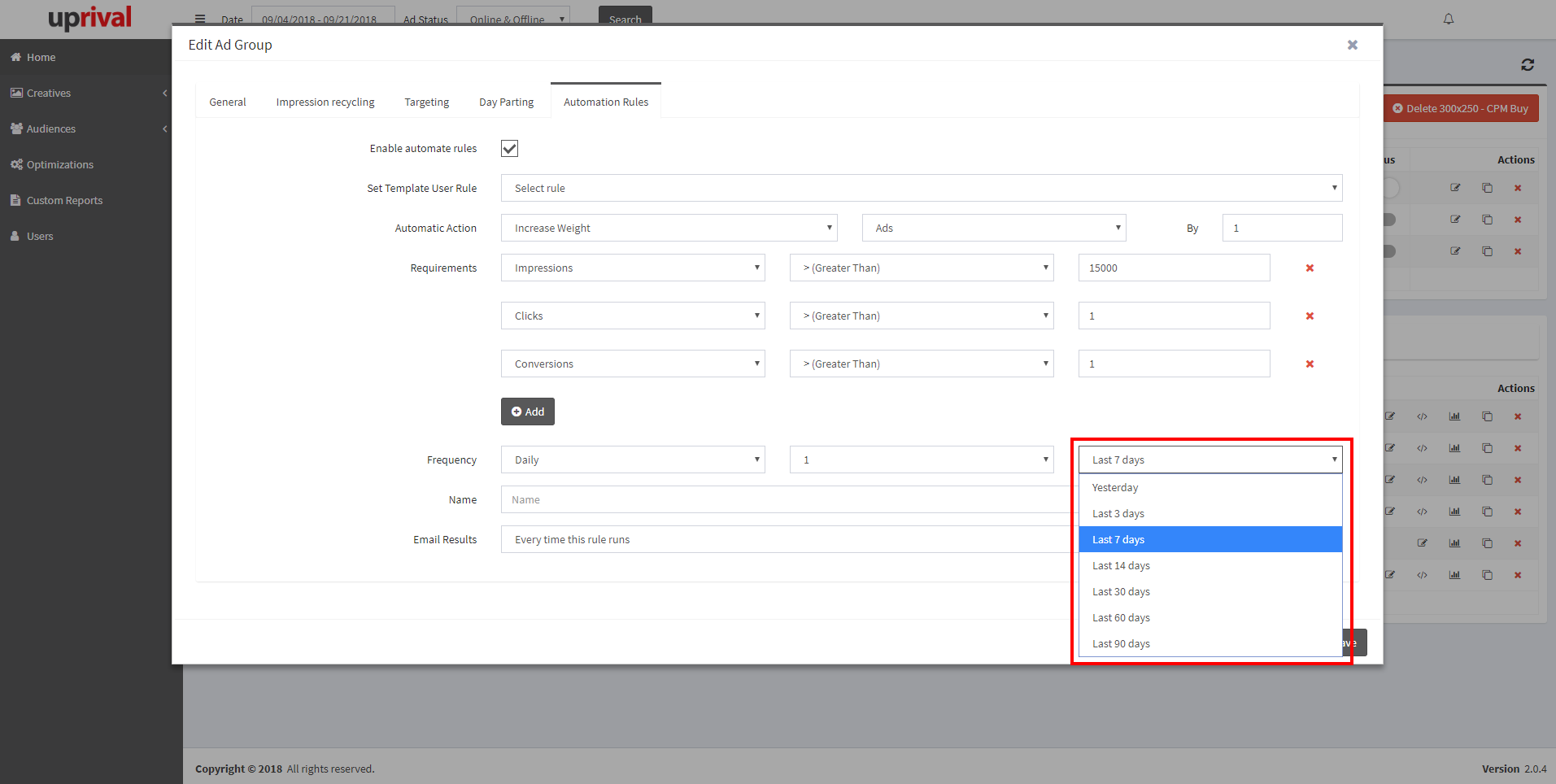The height and width of the screenshot is (784, 1556).
Task: Open notifications via the bell icon
Action: click(x=1449, y=19)
